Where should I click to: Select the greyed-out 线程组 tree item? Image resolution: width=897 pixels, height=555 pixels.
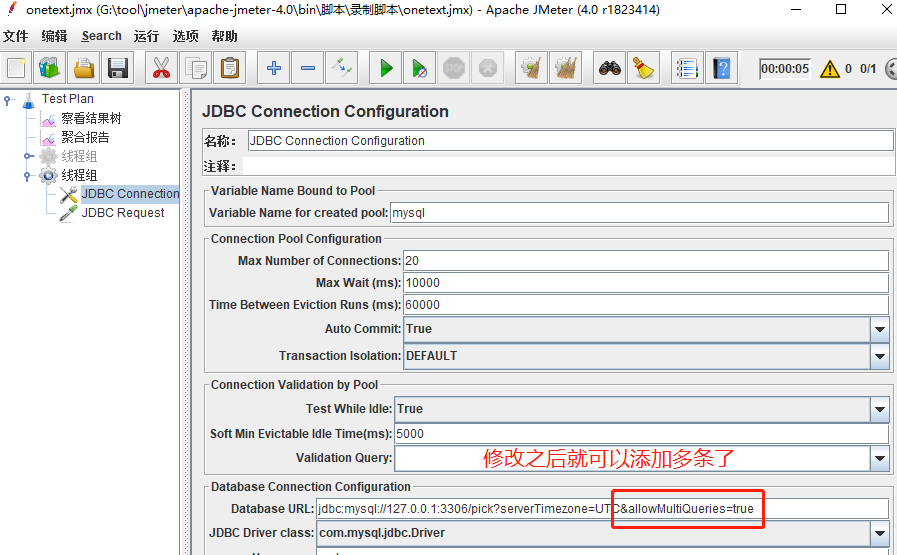tap(79, 156)
